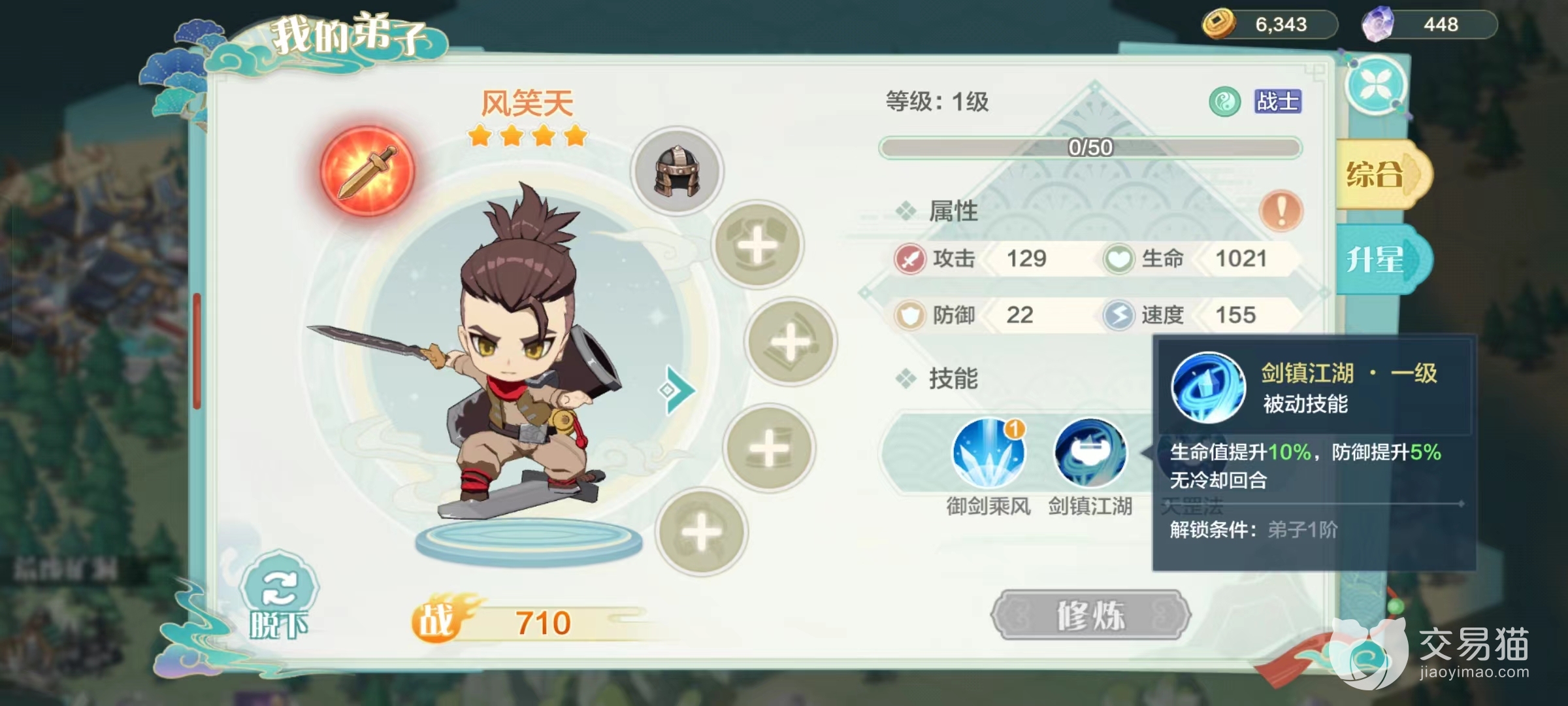1568x706 pixels.
Task: Select the equipped helmet slot
Action: (677, 171)
